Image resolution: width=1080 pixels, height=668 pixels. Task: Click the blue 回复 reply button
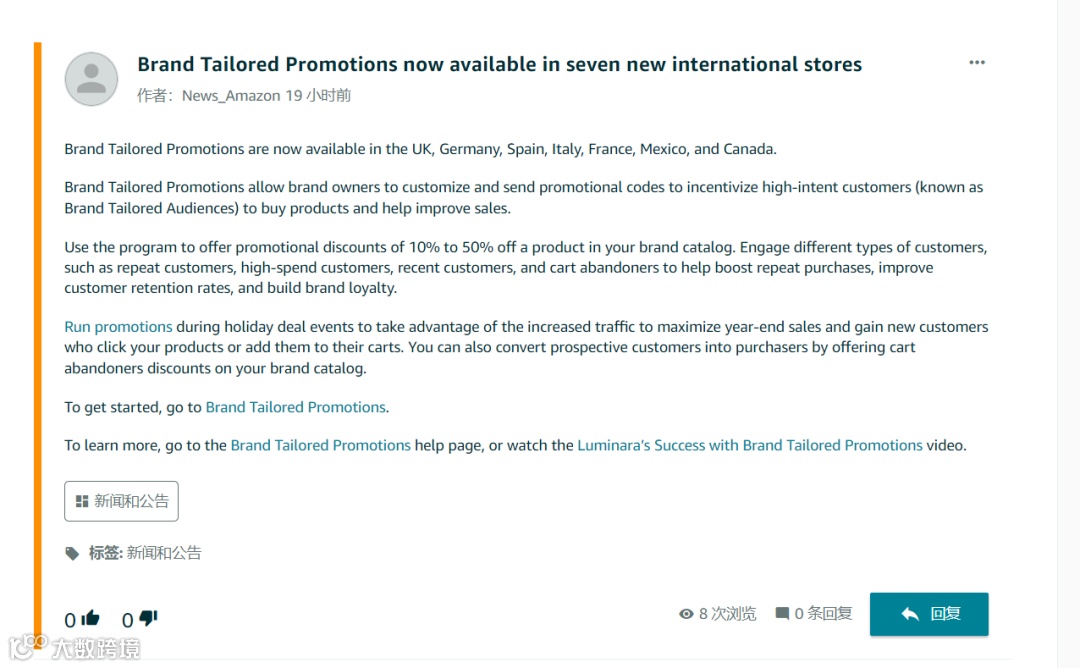coord(929,614)
